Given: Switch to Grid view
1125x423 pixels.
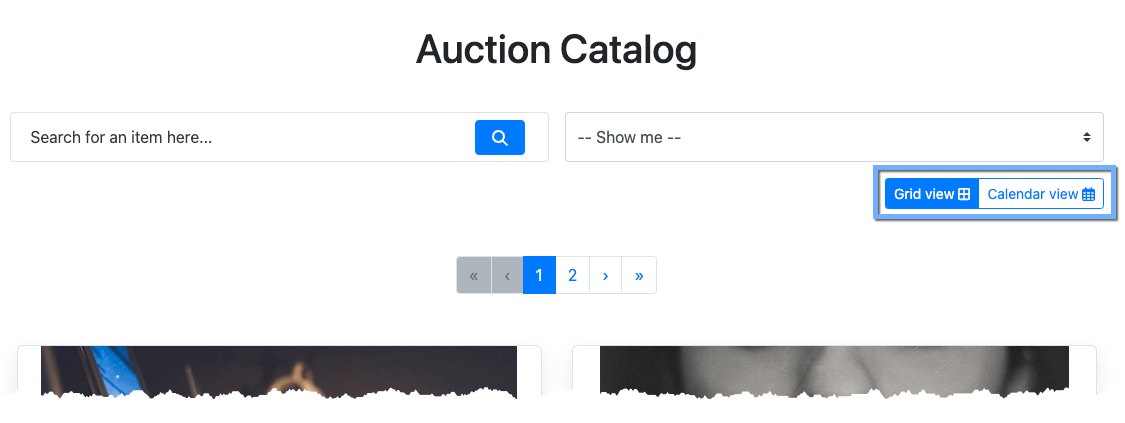Looking at the screenshot, I should 924,194.
